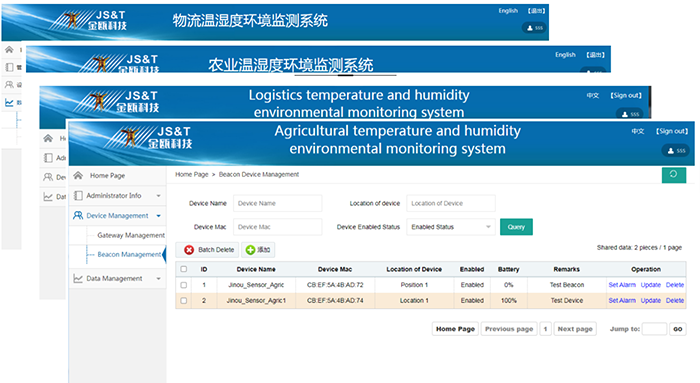Click Update for Jinou_Sensor_Agric1 row
Screen dimensions: 700x383
(650, 300)
